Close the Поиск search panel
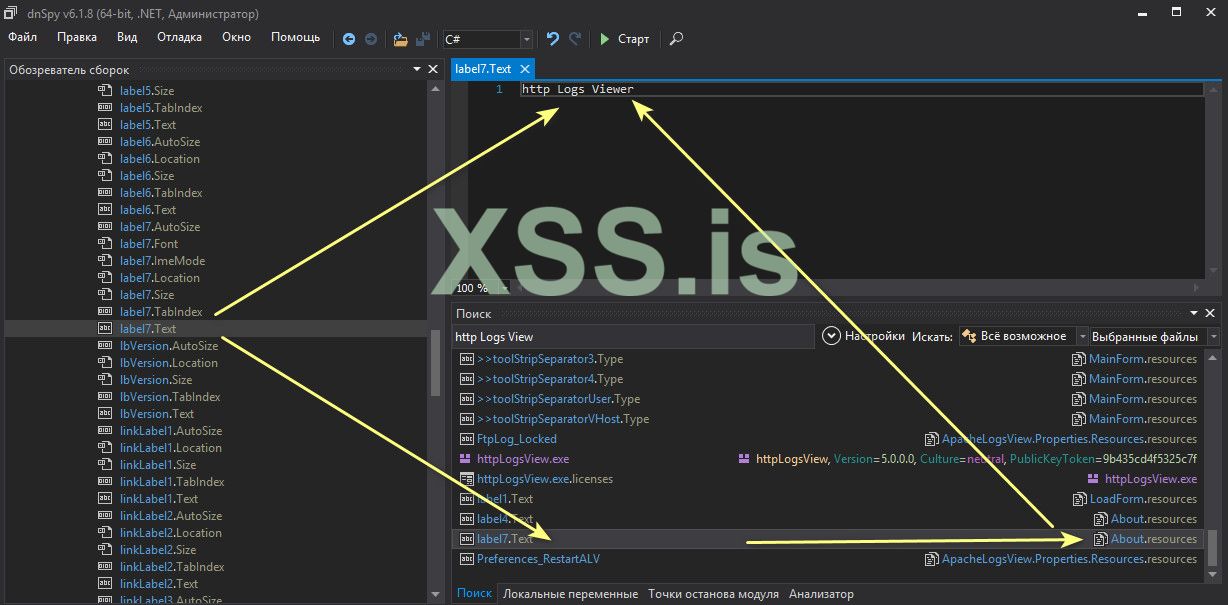Screen dimensions: 1228x605 coord(1209,313)
